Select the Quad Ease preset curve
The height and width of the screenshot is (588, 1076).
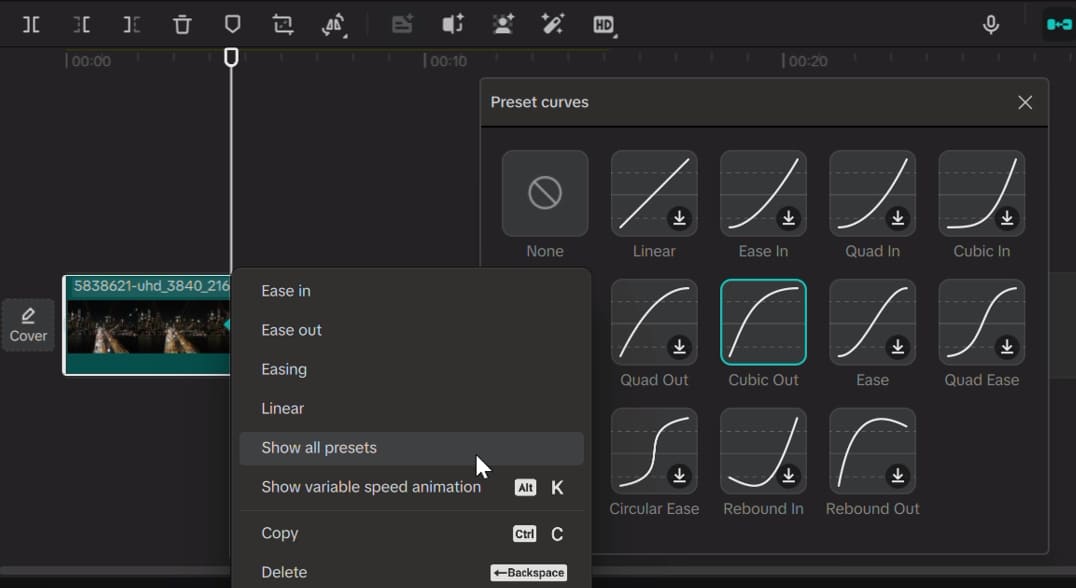coord(981,322)
